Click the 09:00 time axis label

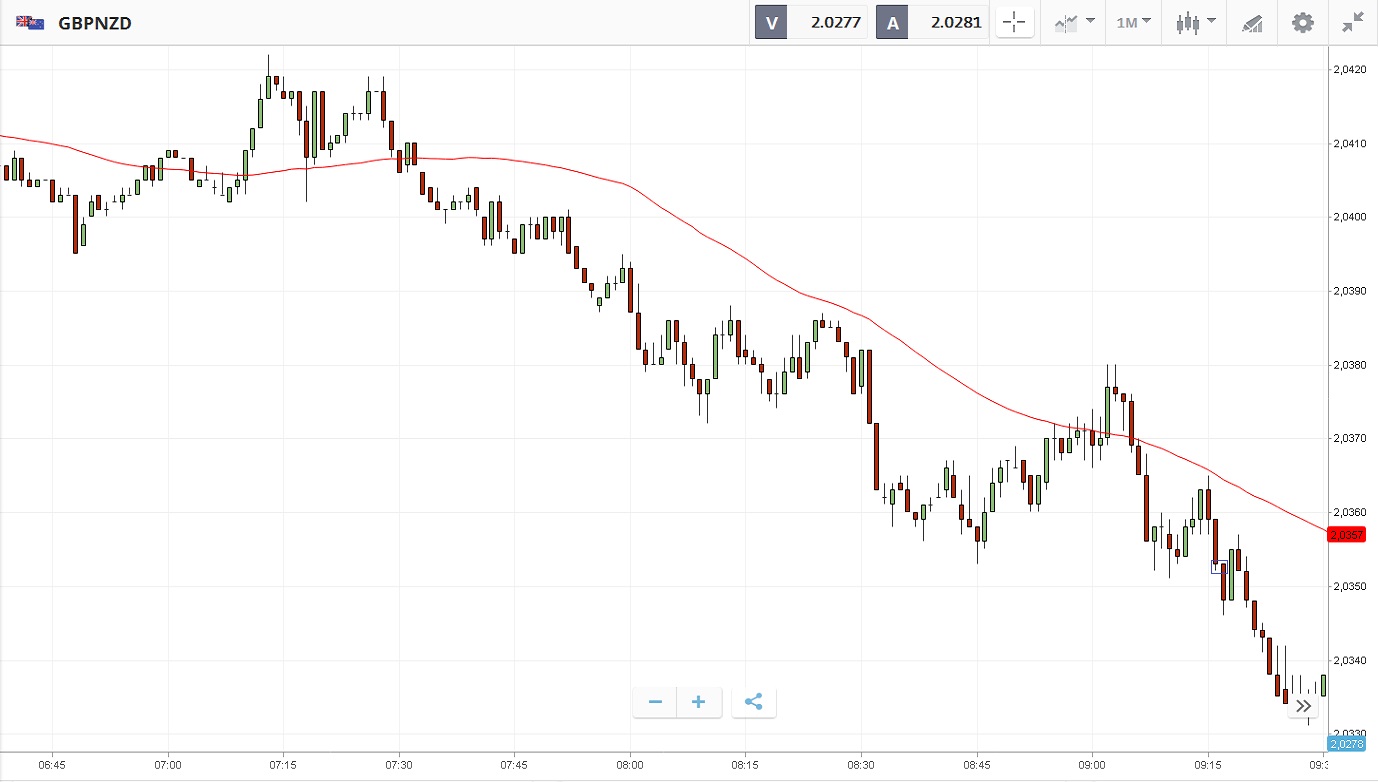[x=1092, y=765]
